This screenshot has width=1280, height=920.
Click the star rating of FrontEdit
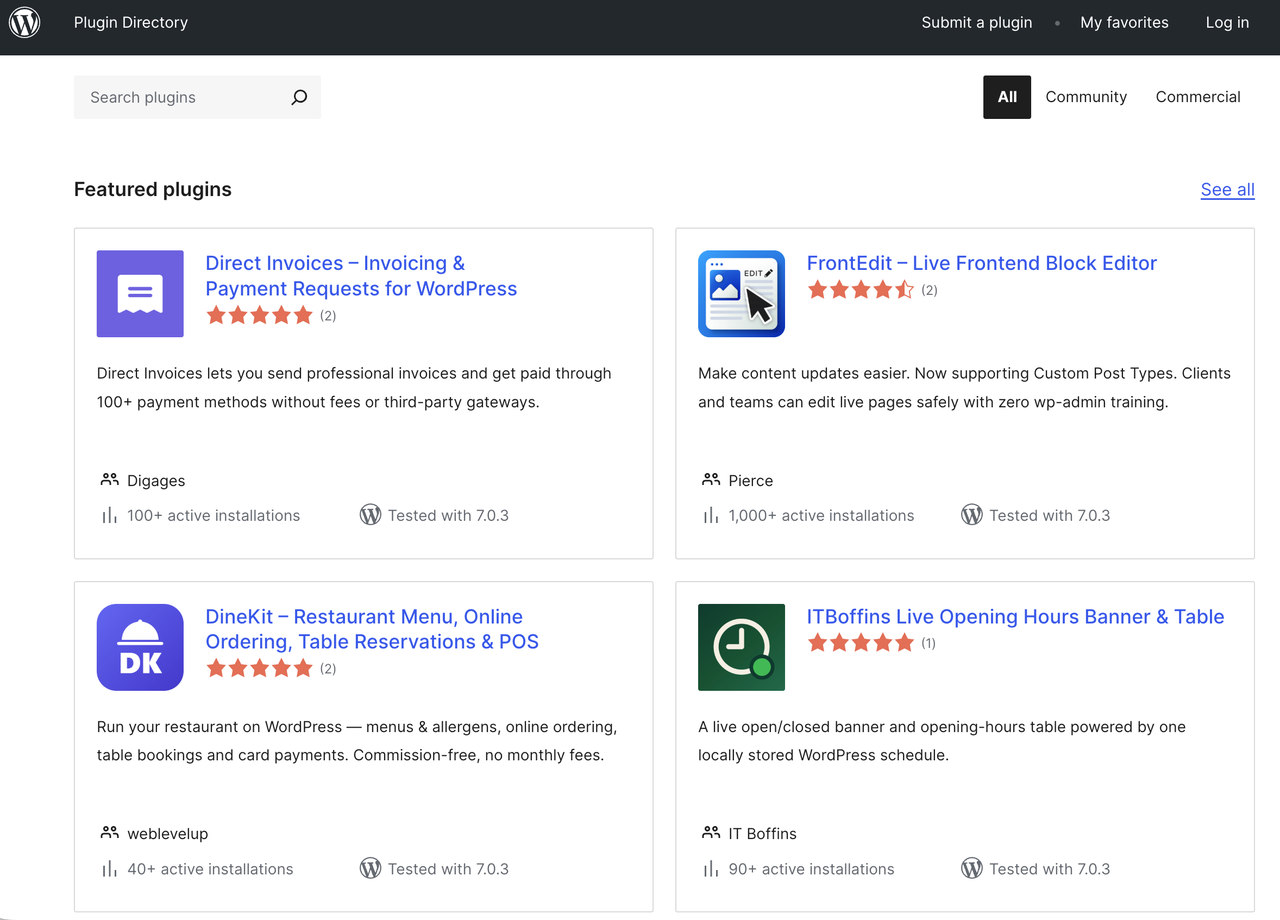[x=861, y=290]
